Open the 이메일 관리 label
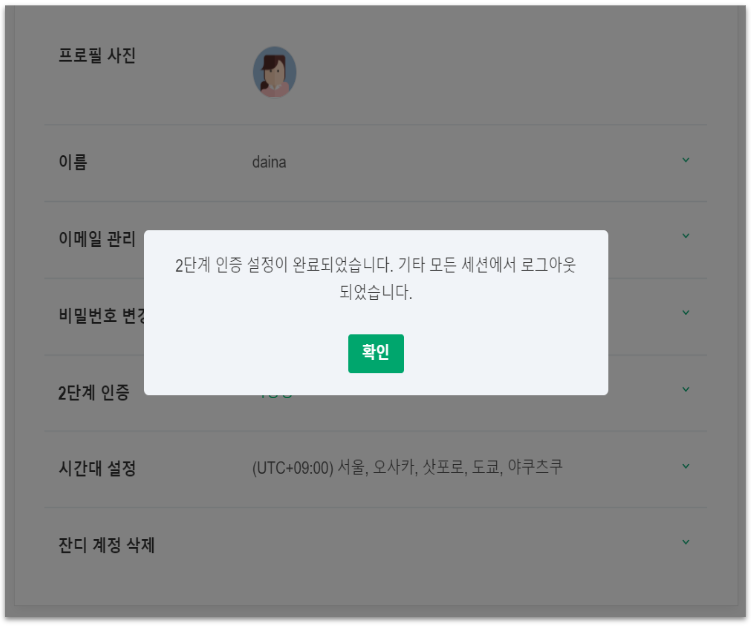Image resolution: width=751 pixels, height=626 pixels. coord(97,239)
